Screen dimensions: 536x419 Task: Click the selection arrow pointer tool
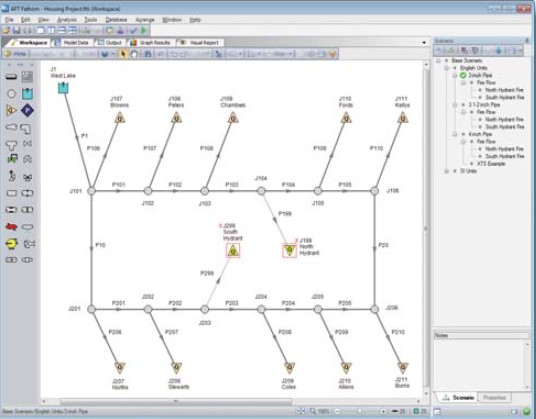[x=123, y=54]
